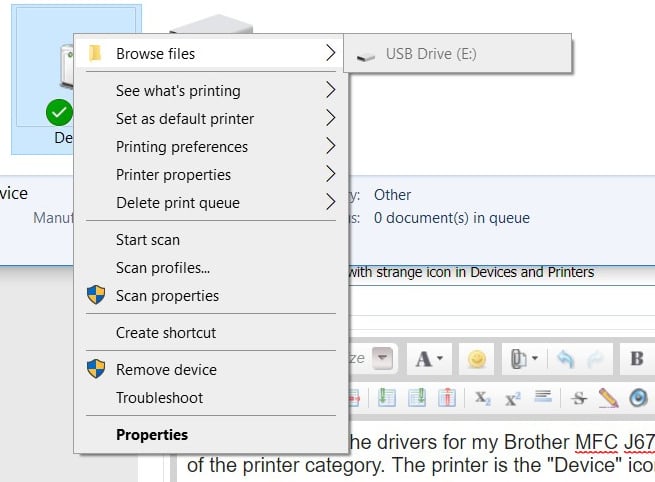Open Printing preferences menu entry
The height and width of the screenshot is (482, 655).
[182, 147]
